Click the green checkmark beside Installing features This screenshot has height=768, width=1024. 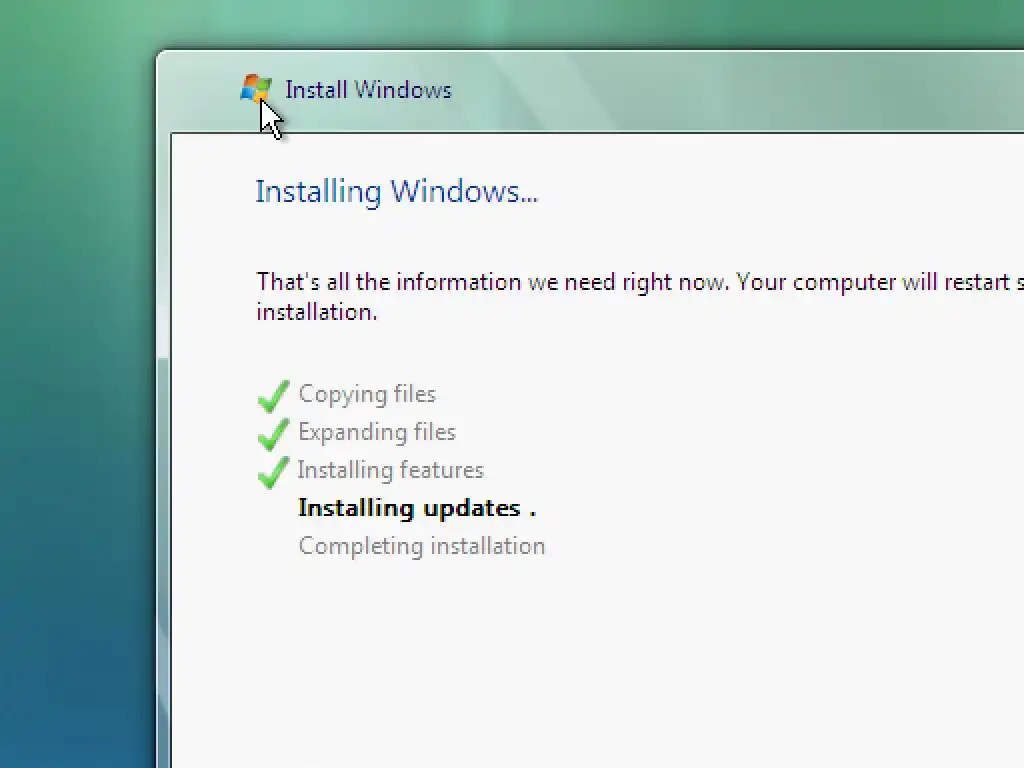click(274, 472)
